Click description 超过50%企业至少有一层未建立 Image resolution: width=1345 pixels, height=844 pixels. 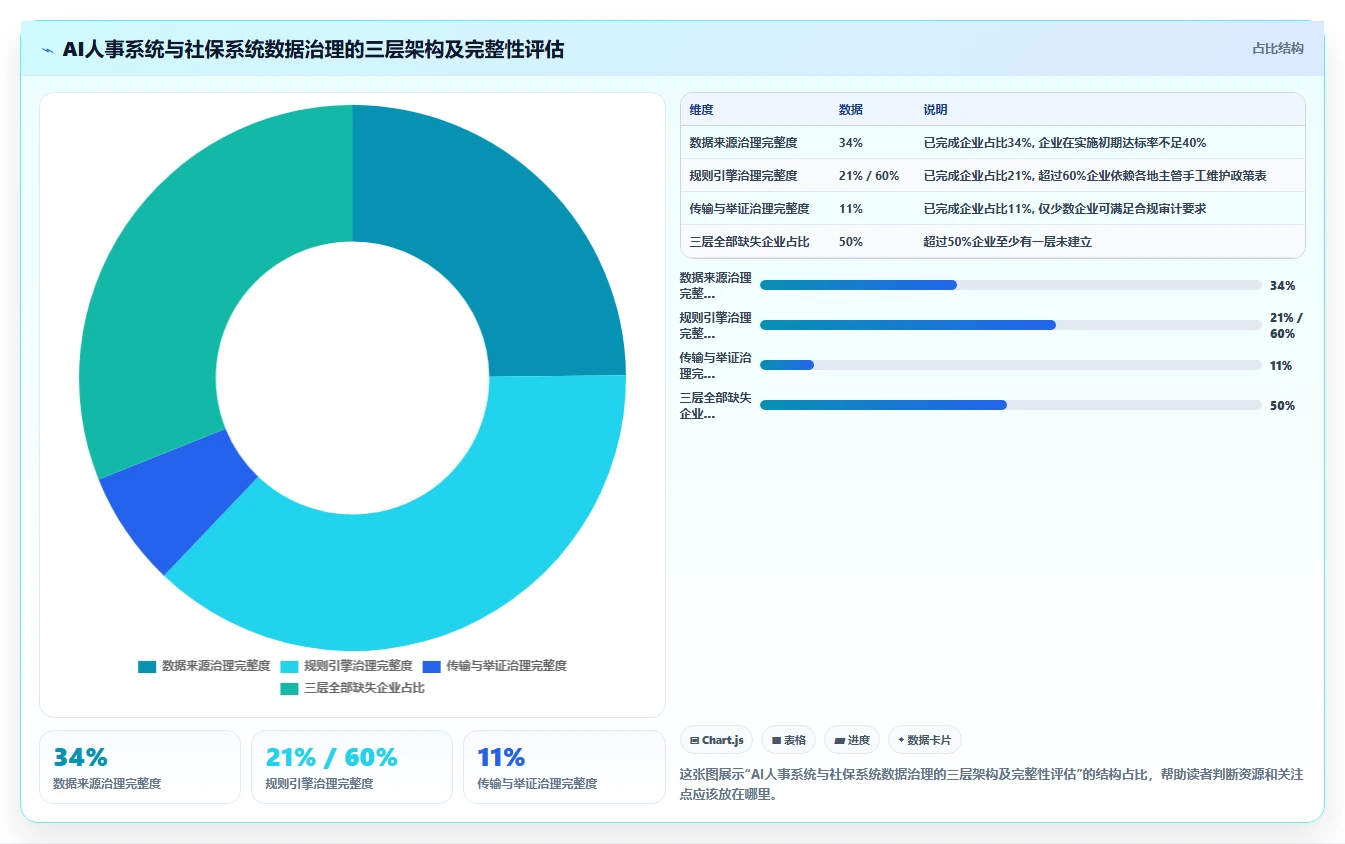tap(1007, 242)
